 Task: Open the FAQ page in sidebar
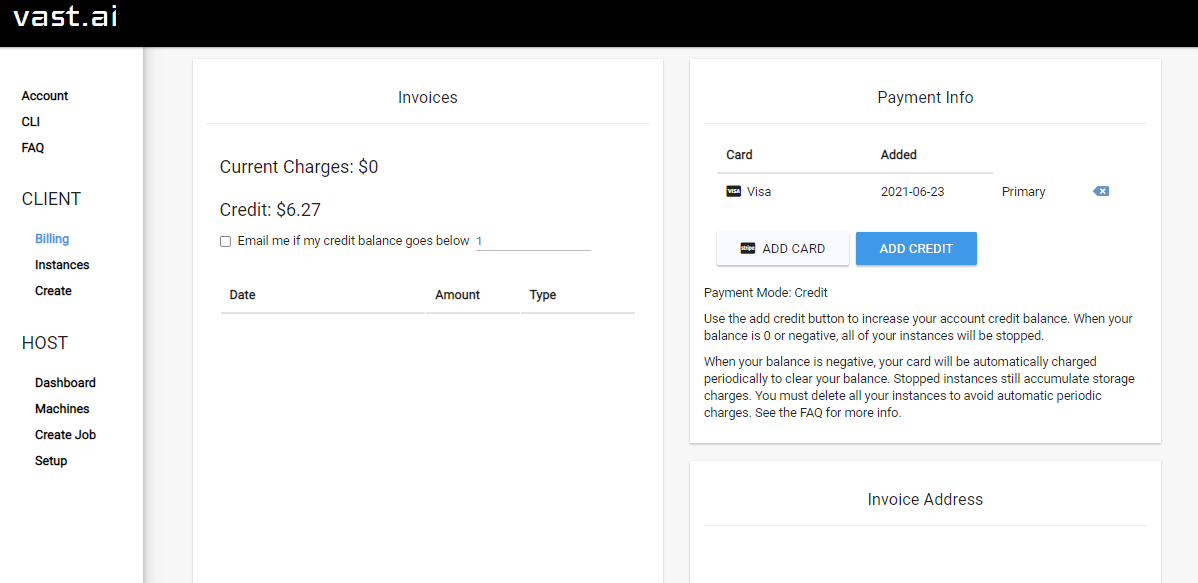pyautogui.click(x=33, y=148)
